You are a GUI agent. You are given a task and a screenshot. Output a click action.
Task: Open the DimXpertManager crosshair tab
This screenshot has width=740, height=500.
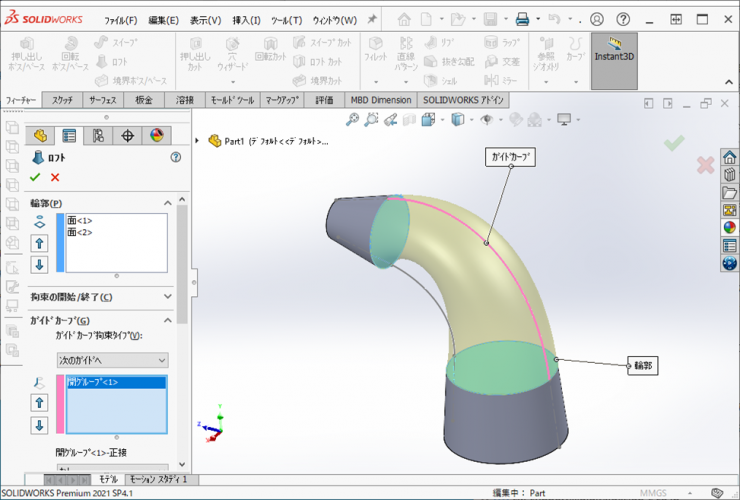127,136
